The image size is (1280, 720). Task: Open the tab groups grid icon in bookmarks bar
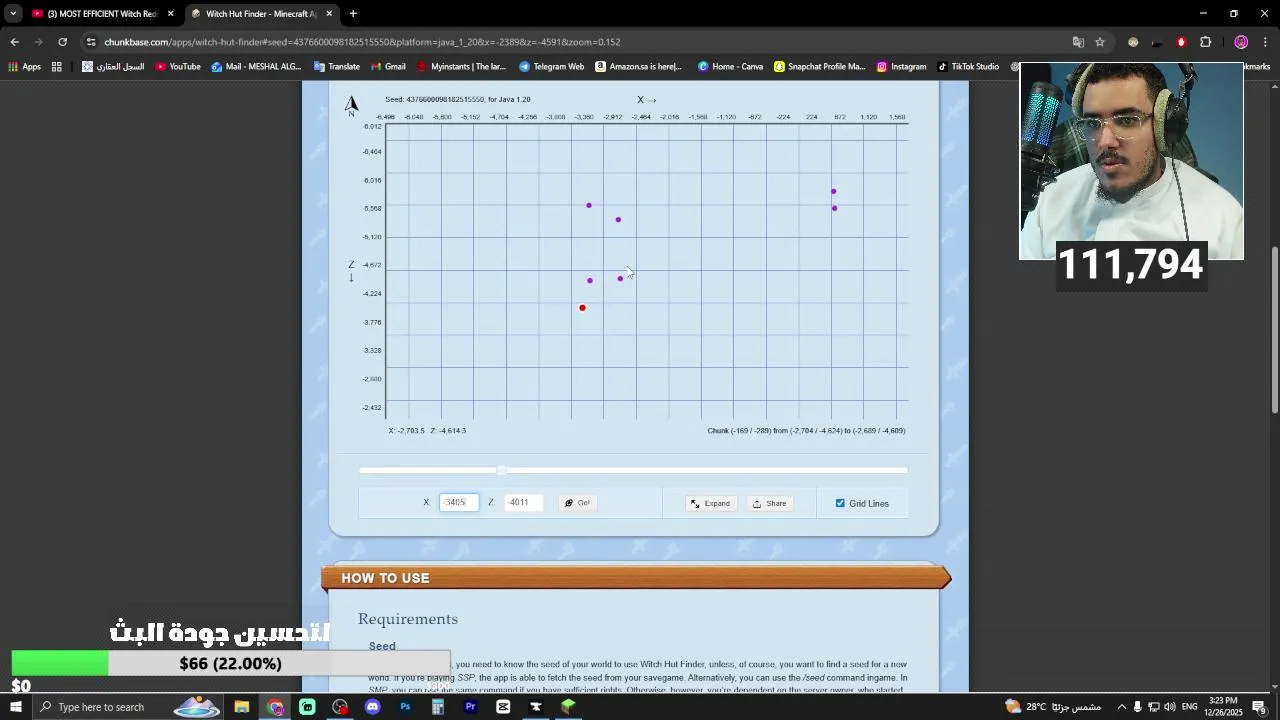[57, 67]
